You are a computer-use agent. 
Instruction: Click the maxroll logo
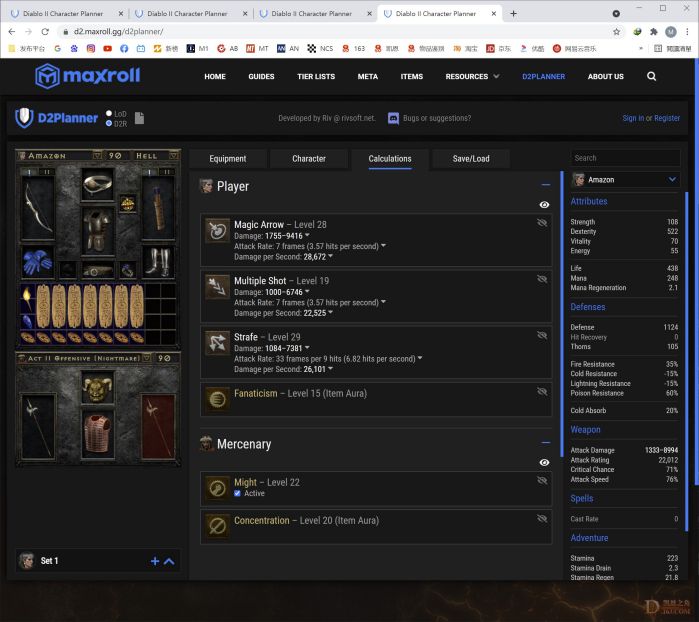point(87,76)
